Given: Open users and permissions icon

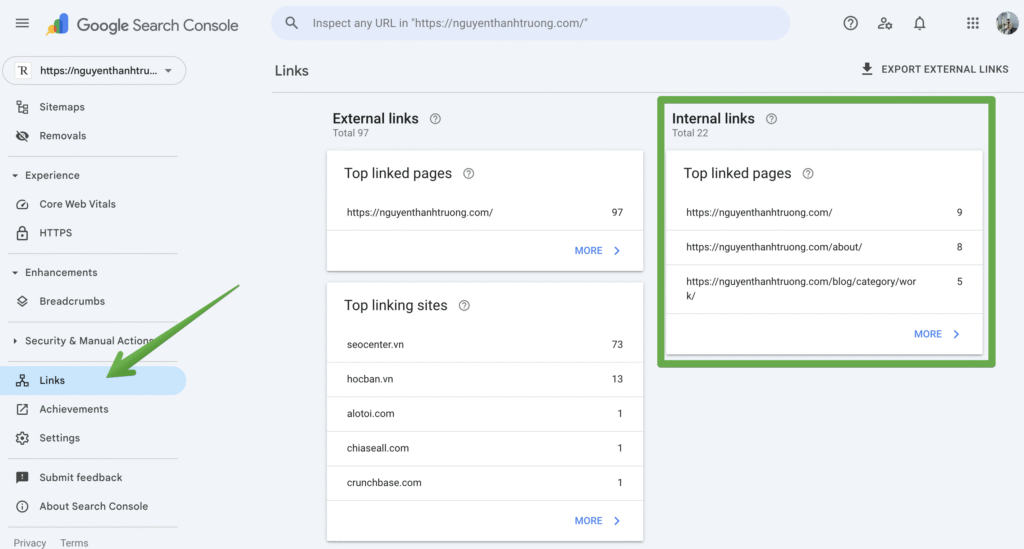Looking at the screenshot, I should (x=885, y=23).
